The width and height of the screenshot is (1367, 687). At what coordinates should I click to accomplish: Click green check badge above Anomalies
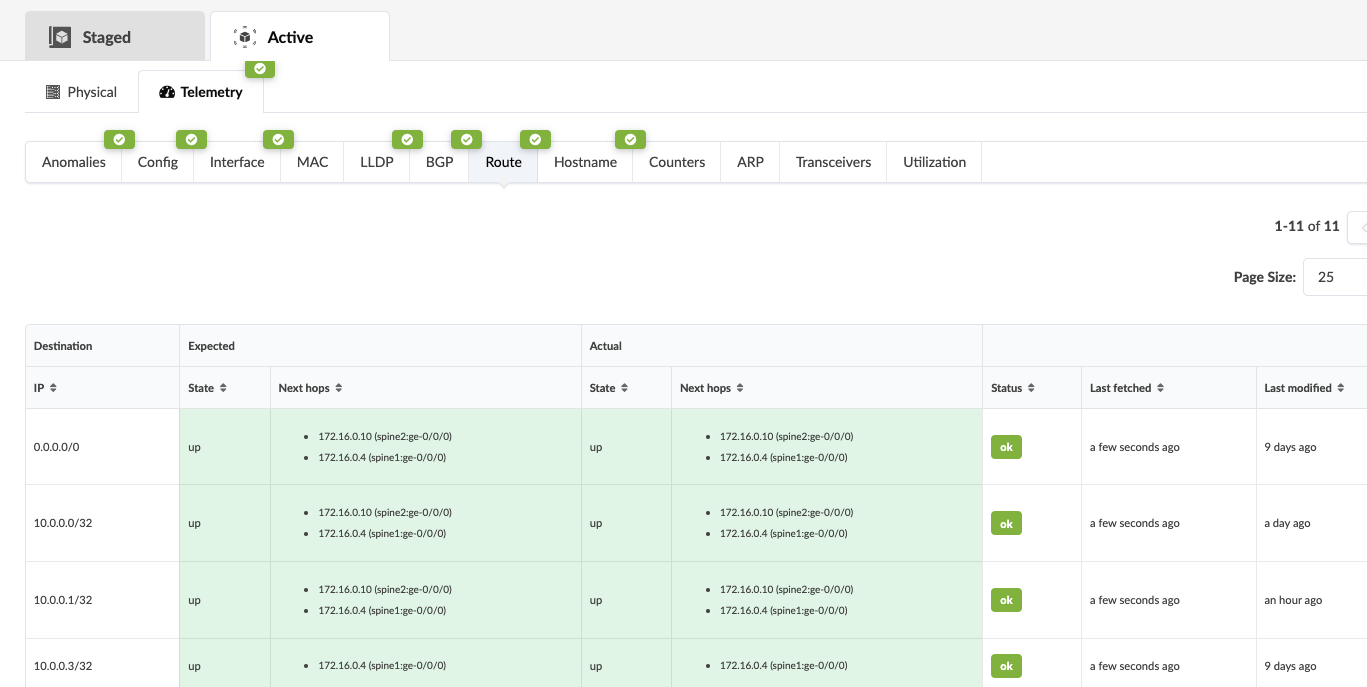(x=119, y=140)
